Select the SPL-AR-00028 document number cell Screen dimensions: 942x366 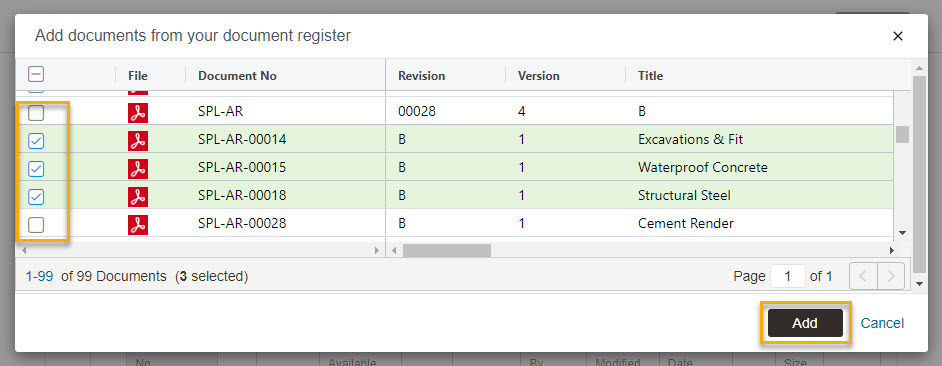pyautogui.click(x=242, y=224)
